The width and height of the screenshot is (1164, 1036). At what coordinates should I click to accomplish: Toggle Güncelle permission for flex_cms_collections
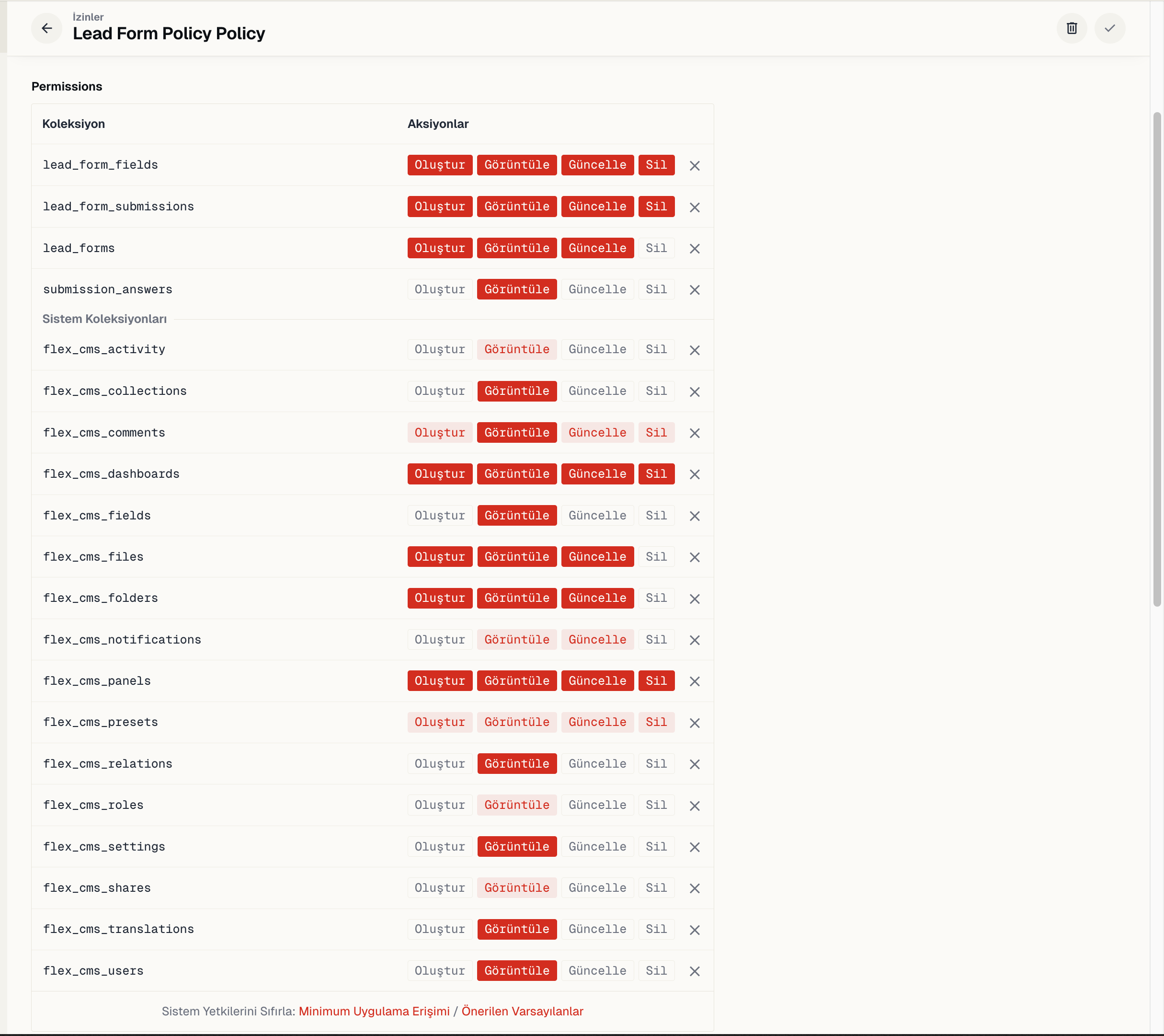(597, 391)
